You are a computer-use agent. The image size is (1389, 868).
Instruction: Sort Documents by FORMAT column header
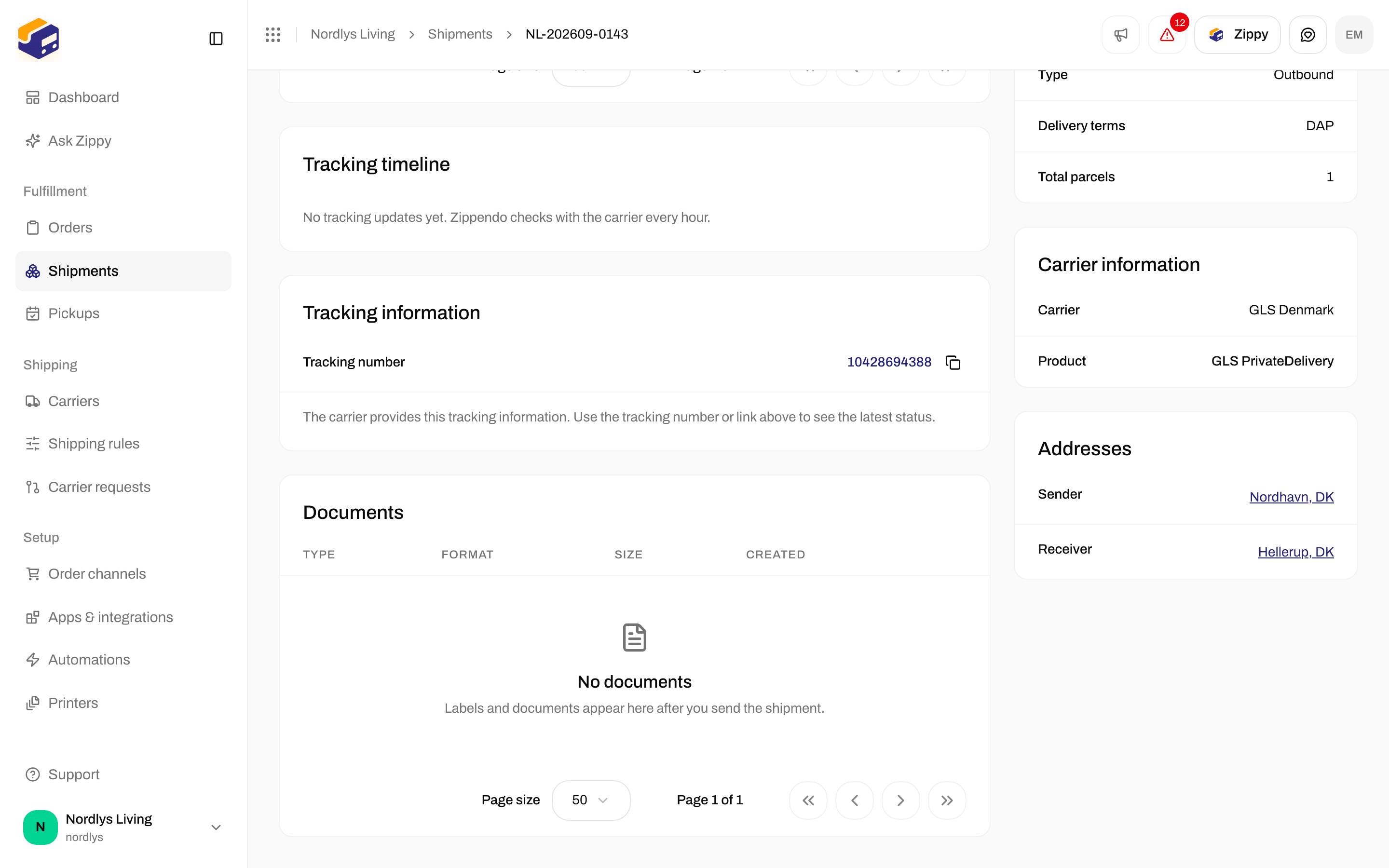tap(467, 555)
